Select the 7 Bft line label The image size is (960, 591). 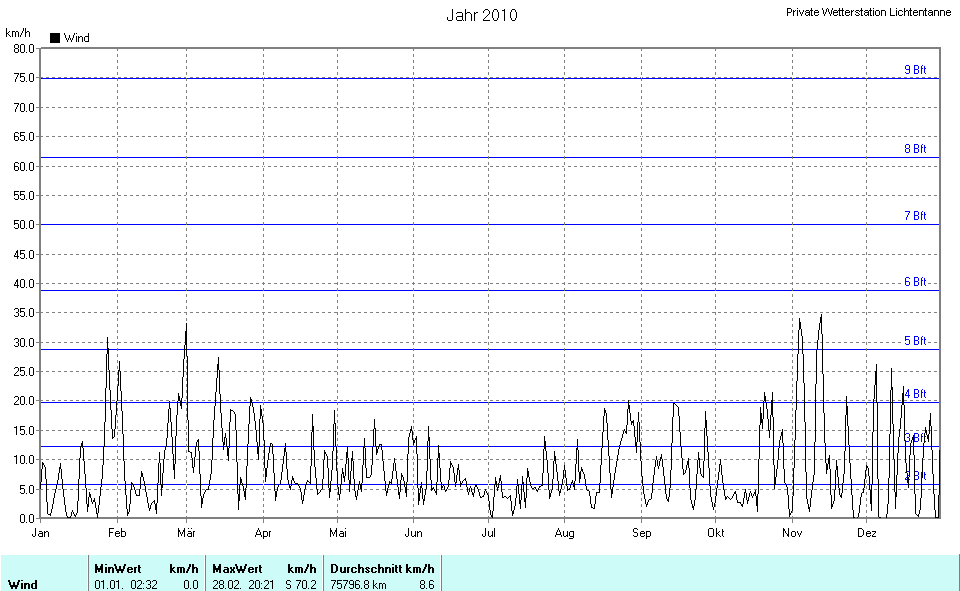(915, 216)
